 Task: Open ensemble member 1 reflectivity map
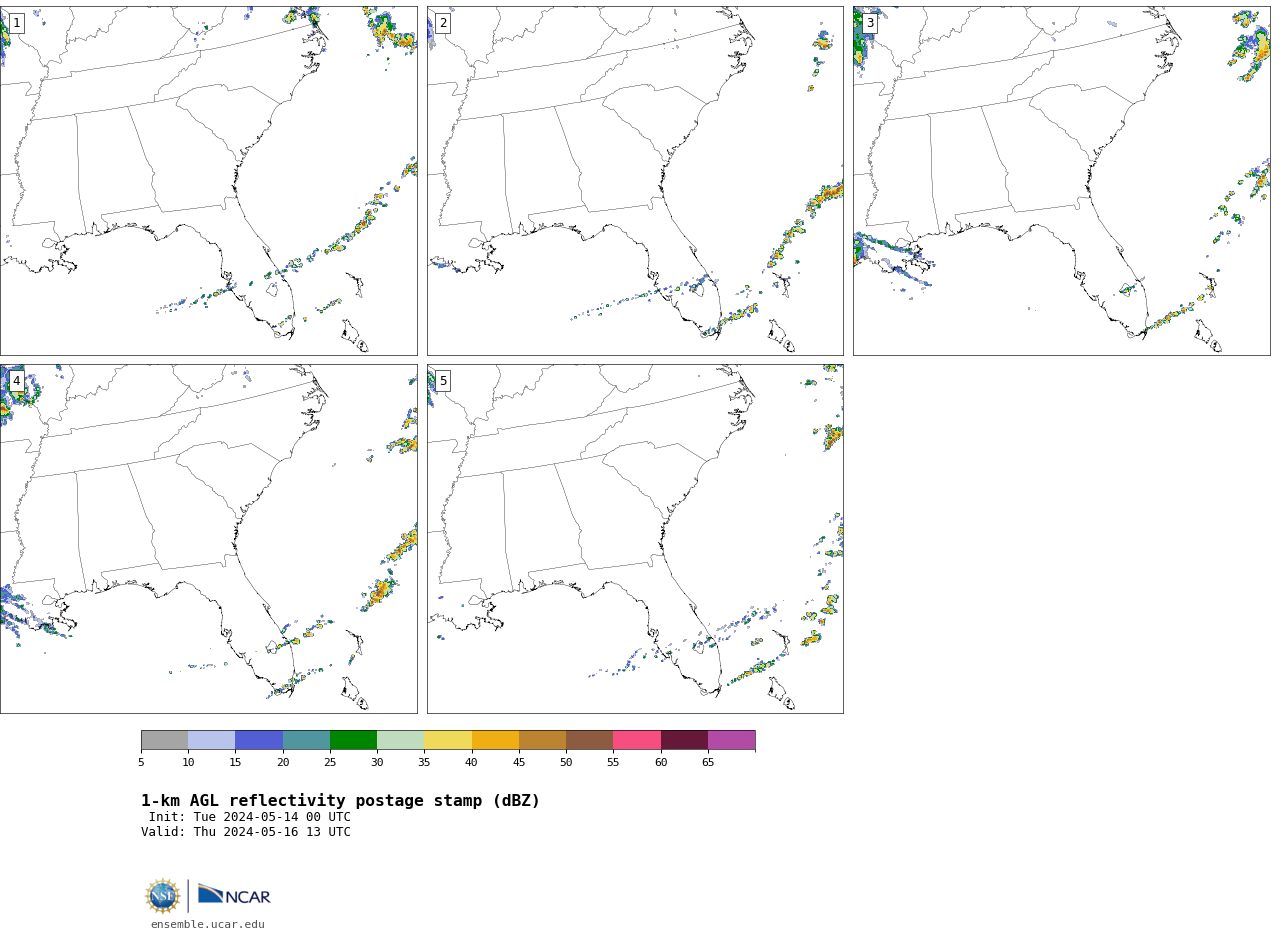tap(208, 181)
